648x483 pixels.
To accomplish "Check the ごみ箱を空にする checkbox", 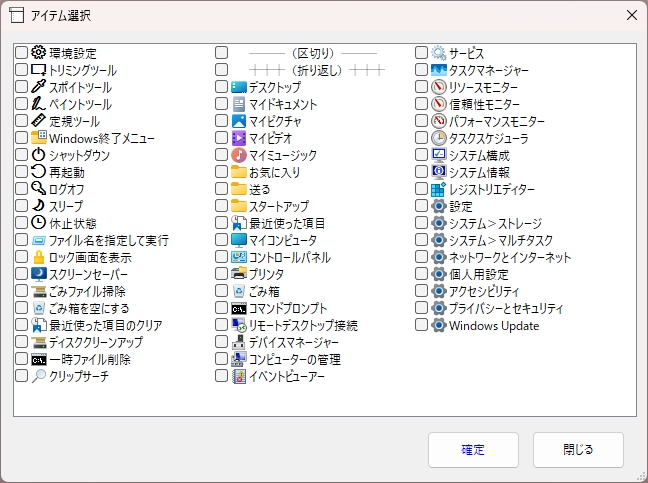I will pos(21,308).
